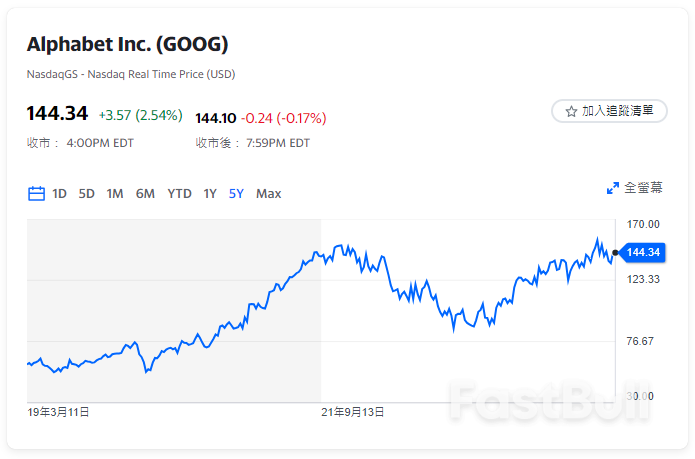The width and height of the screenshot is (695, 459).
Task: Click the 144.34 closing price value
Action: (x=57, y=113)
